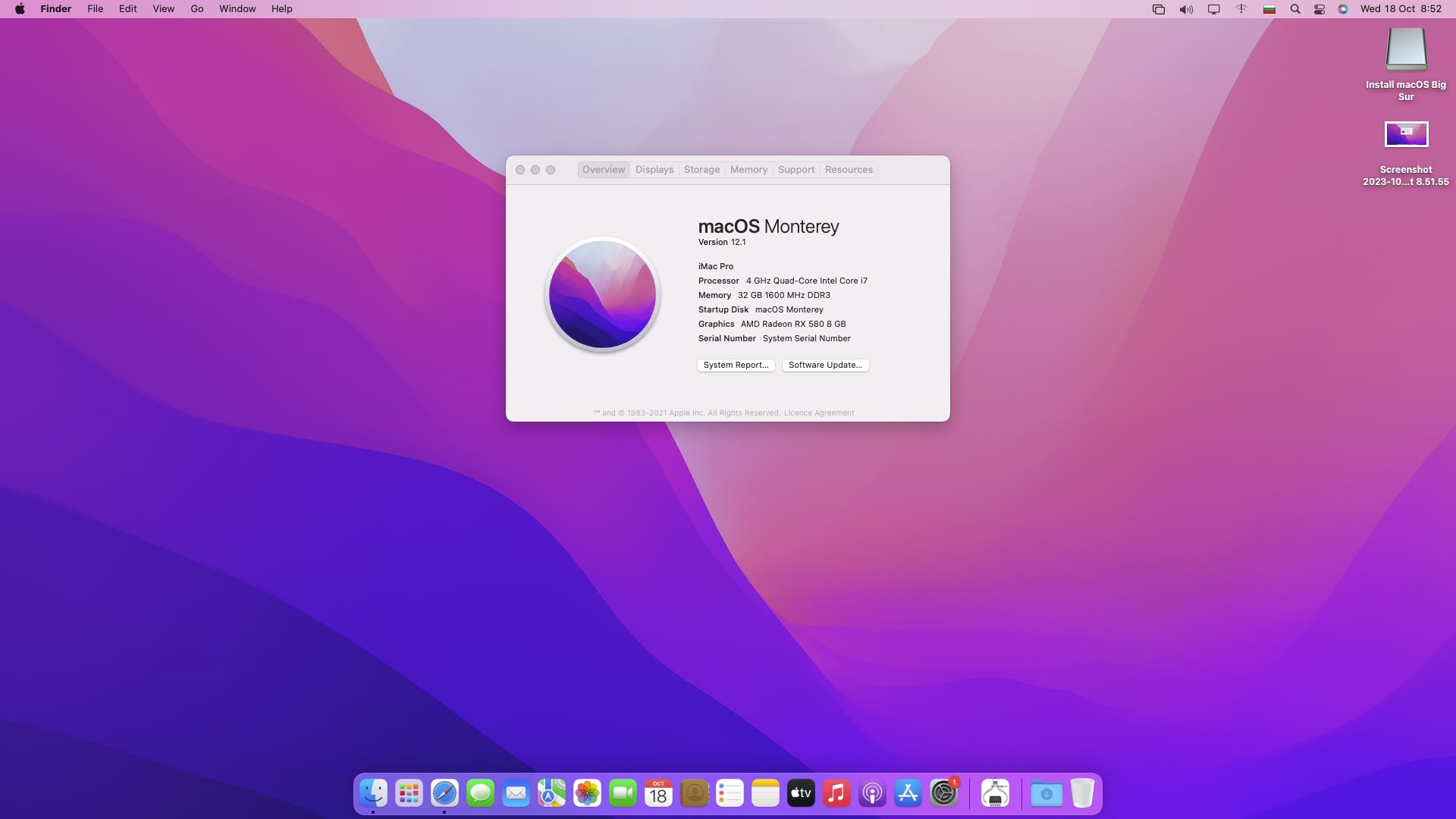Open Spotlight search in menu bar
1456x819 pixels.
[1295, 9]
